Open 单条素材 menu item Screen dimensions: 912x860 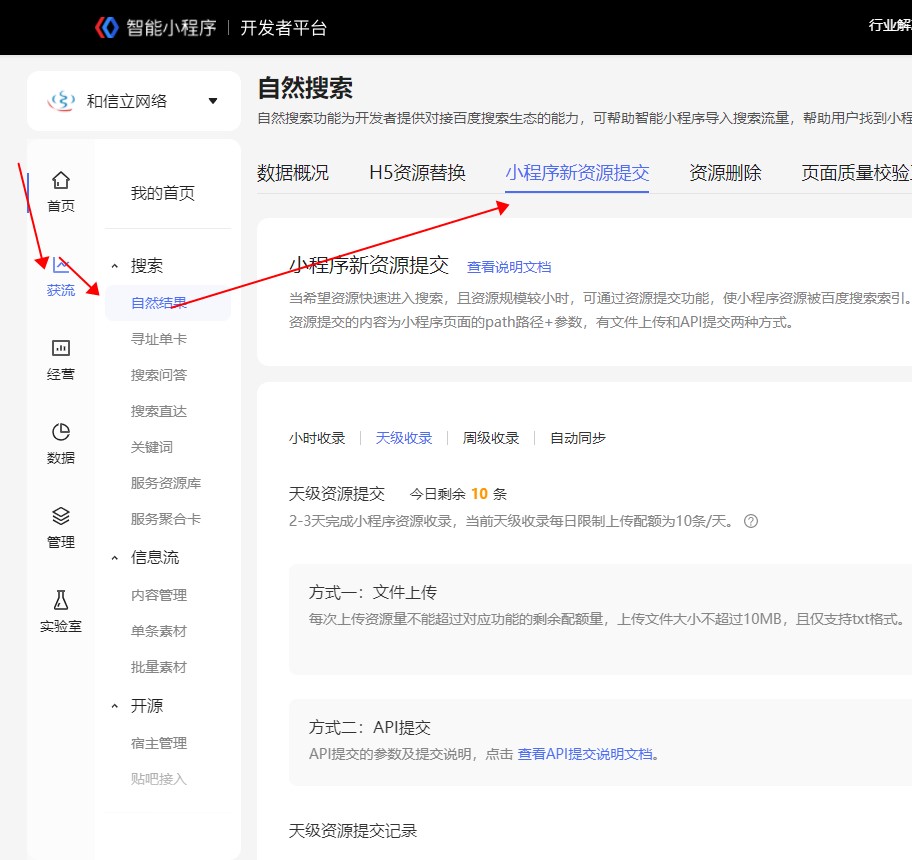[159, 631]
